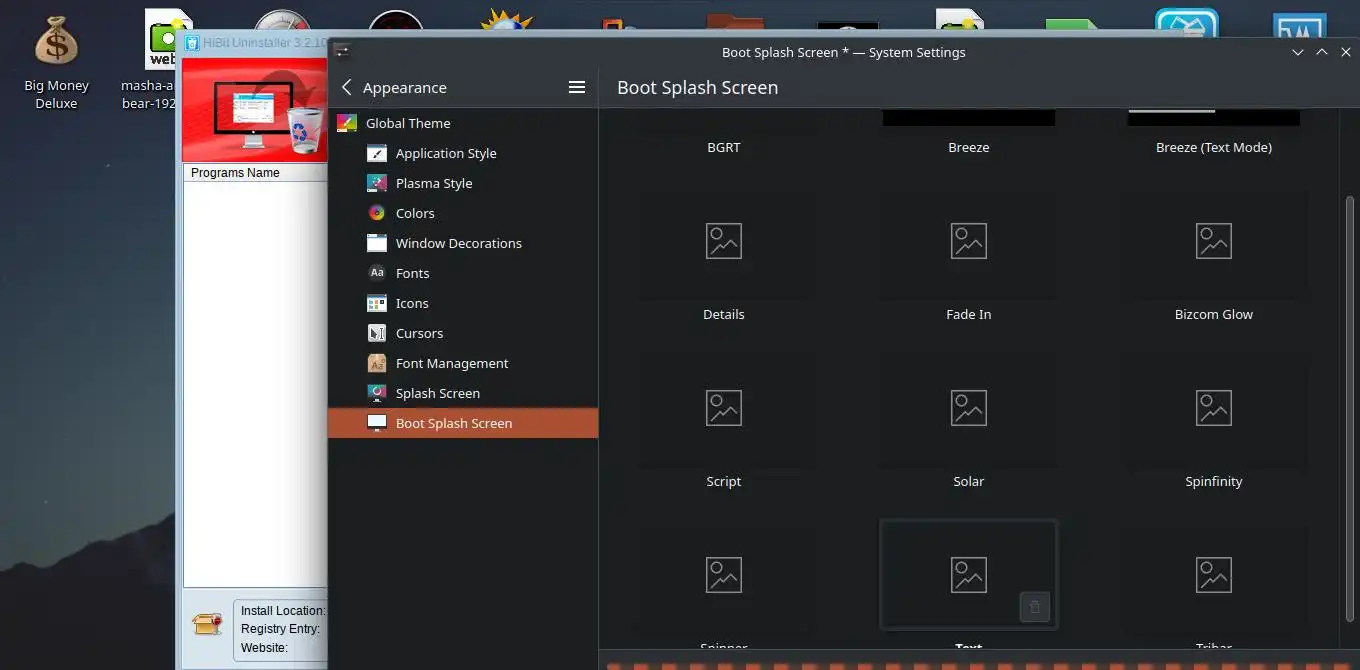Open the Global Theme settings

pos(463,123)
